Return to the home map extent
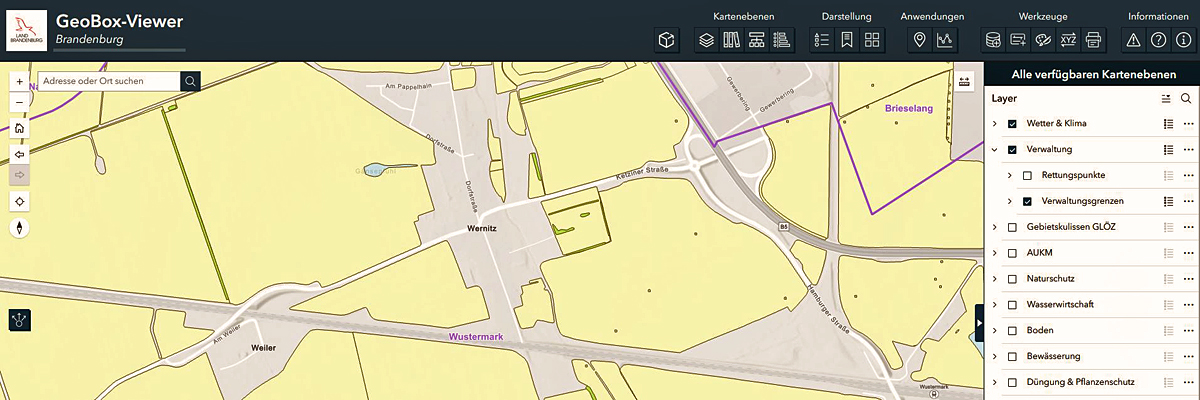Viewport: 1200px width, 400px height. pos(20,128)
